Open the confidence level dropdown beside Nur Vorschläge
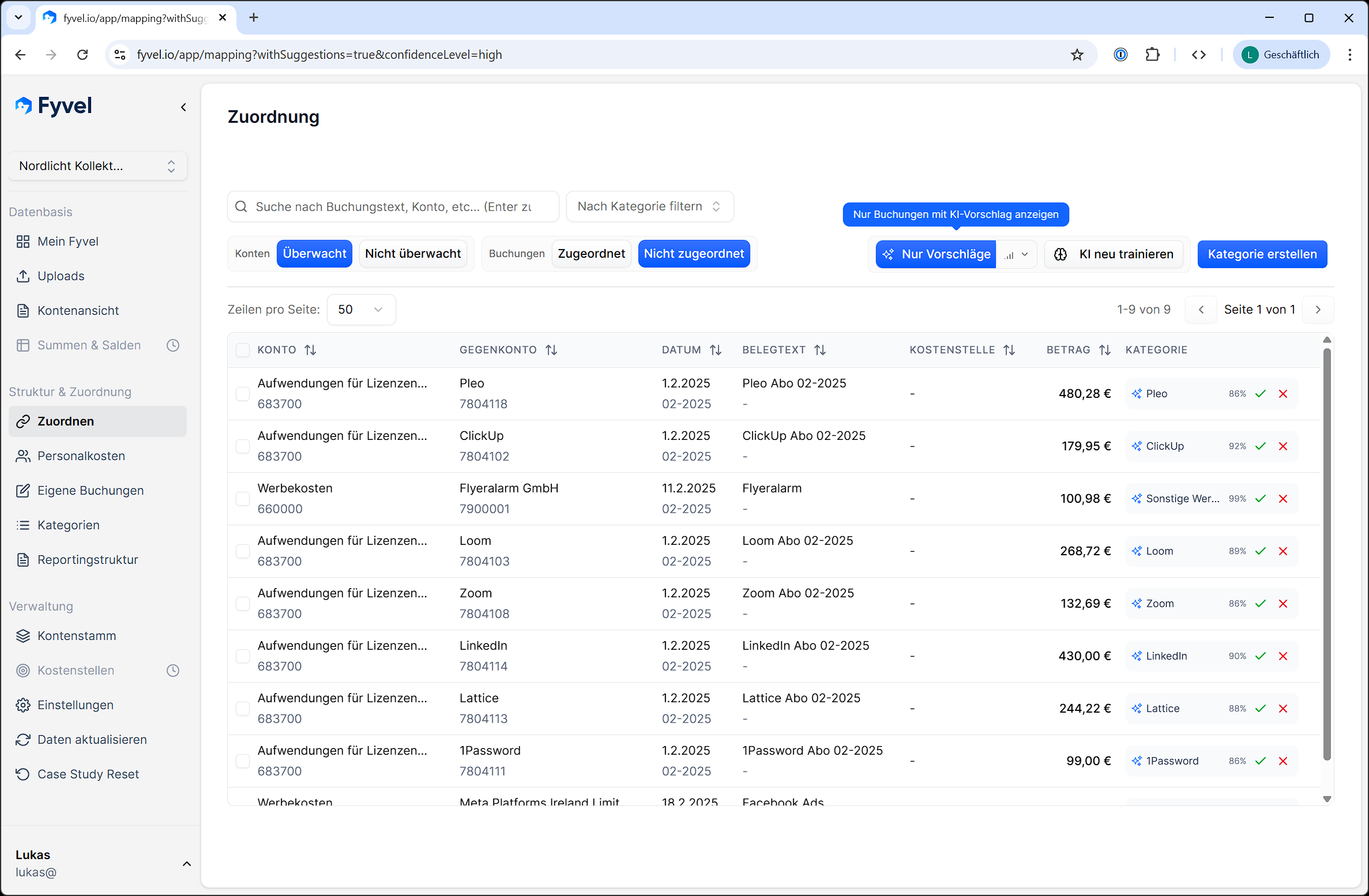 [1017, 254]
